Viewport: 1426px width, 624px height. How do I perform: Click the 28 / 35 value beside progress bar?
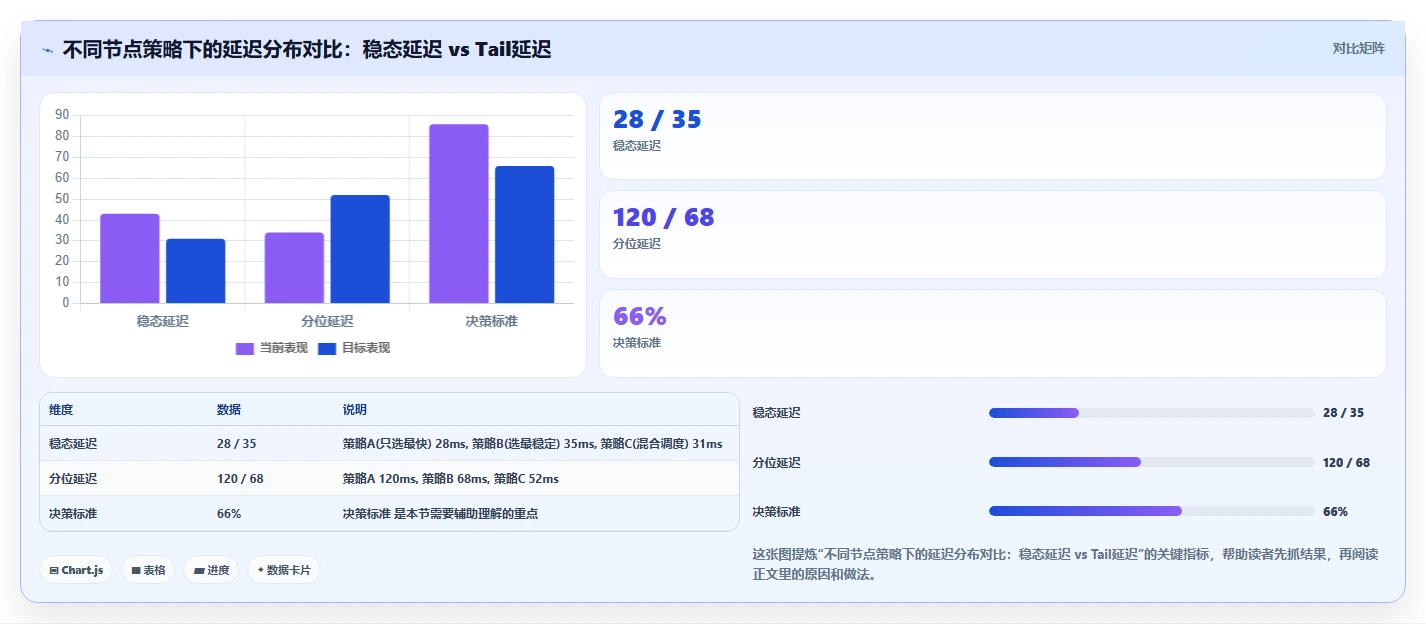pyautogui.click(x=1343, y=413)
